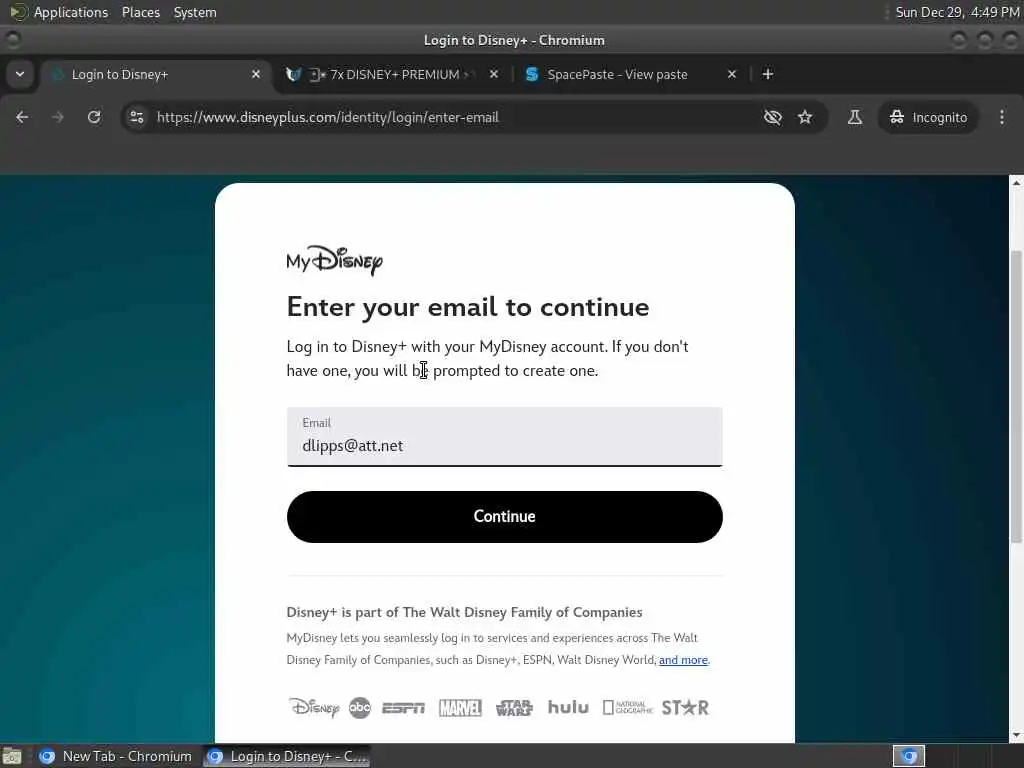Click the black Continue button
Viewport: 1024px width, 768px height.
pyautogui.click(x=504, y=517)
